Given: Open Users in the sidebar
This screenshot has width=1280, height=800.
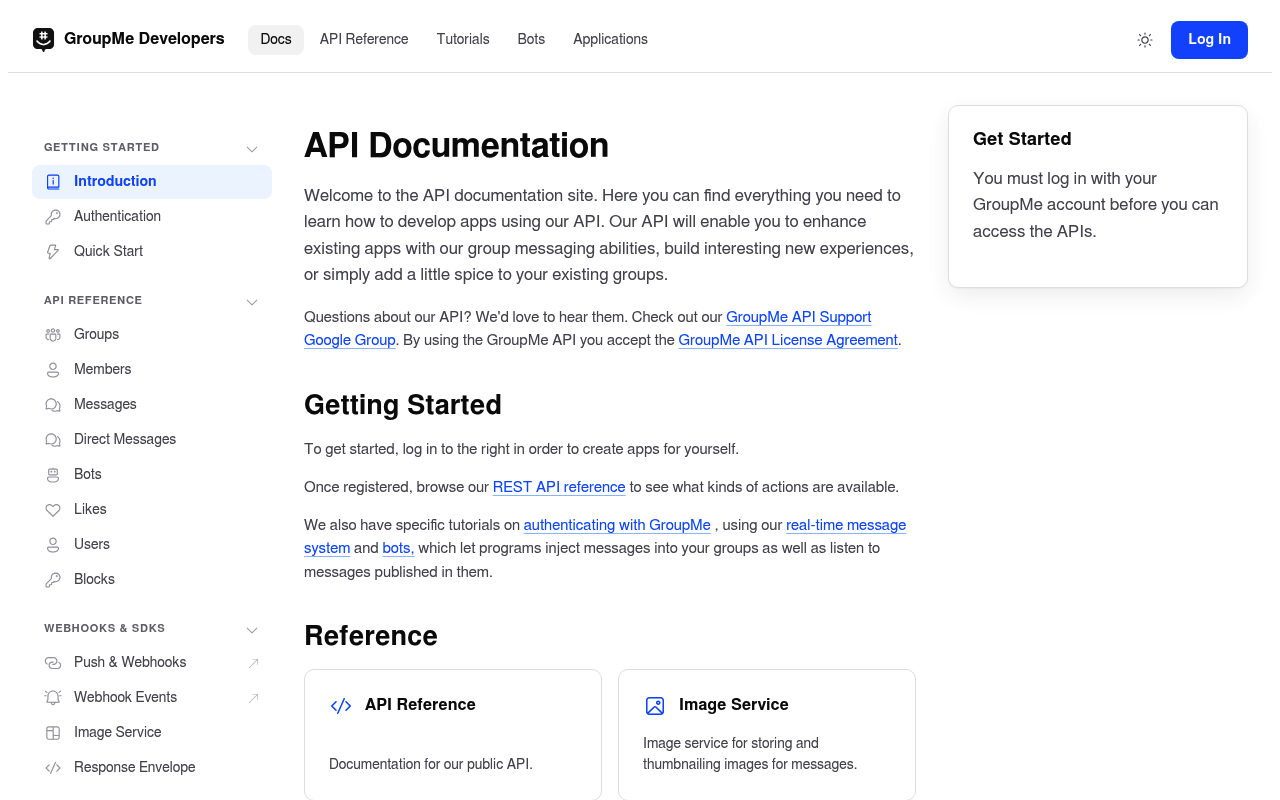Looking at the screenshot, I should click(x=152, y=544).
